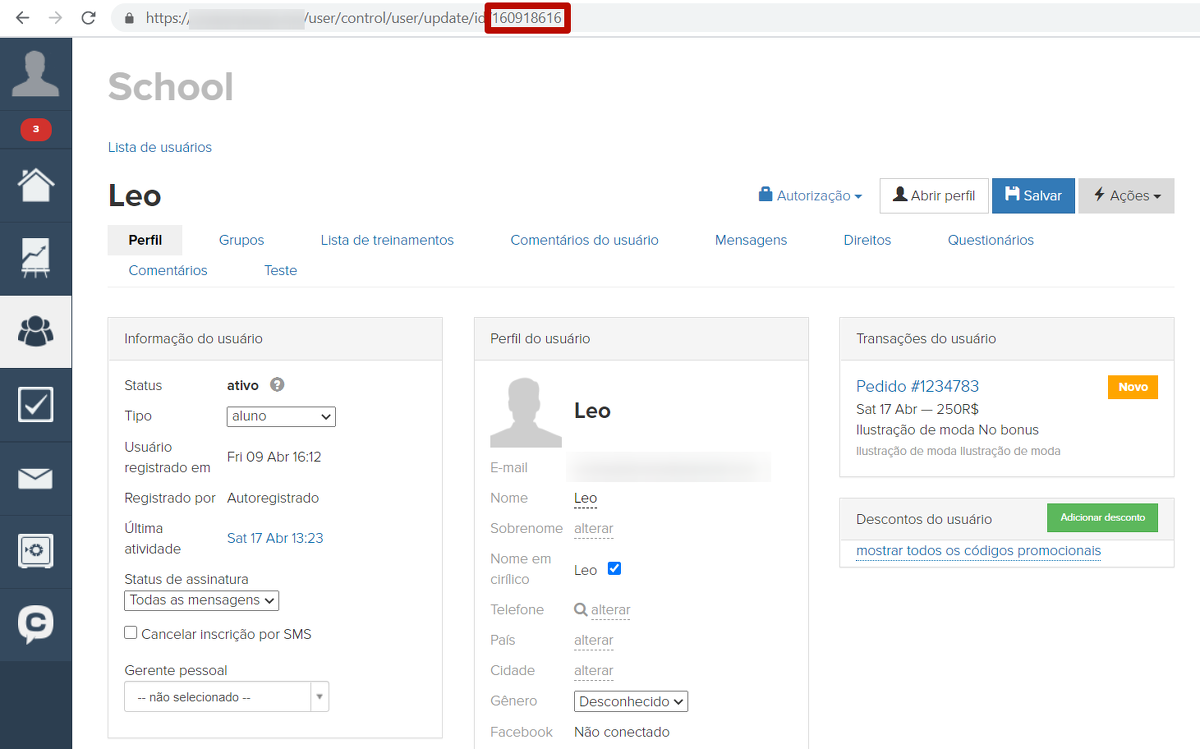Click the status help question mark icon
This screenshot has height=749, width=1200.
coord(277,385)
